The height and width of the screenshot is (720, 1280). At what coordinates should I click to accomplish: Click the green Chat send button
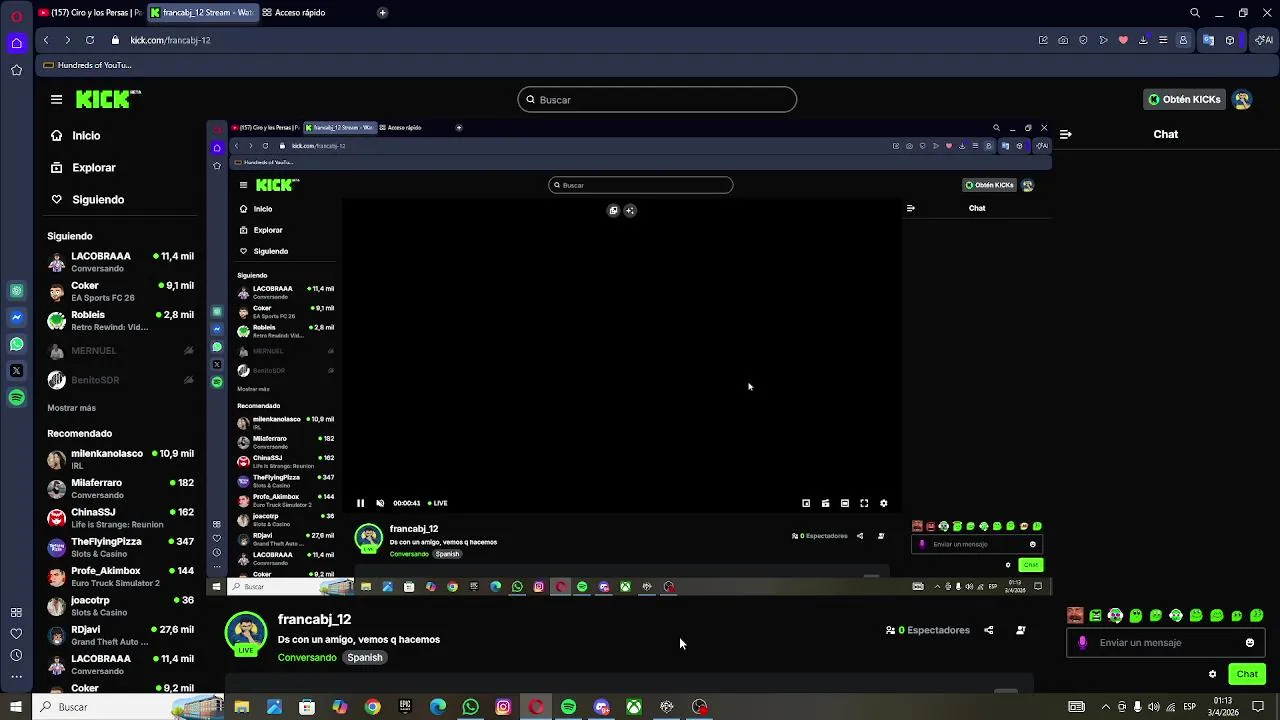(x=1247, y=674)
